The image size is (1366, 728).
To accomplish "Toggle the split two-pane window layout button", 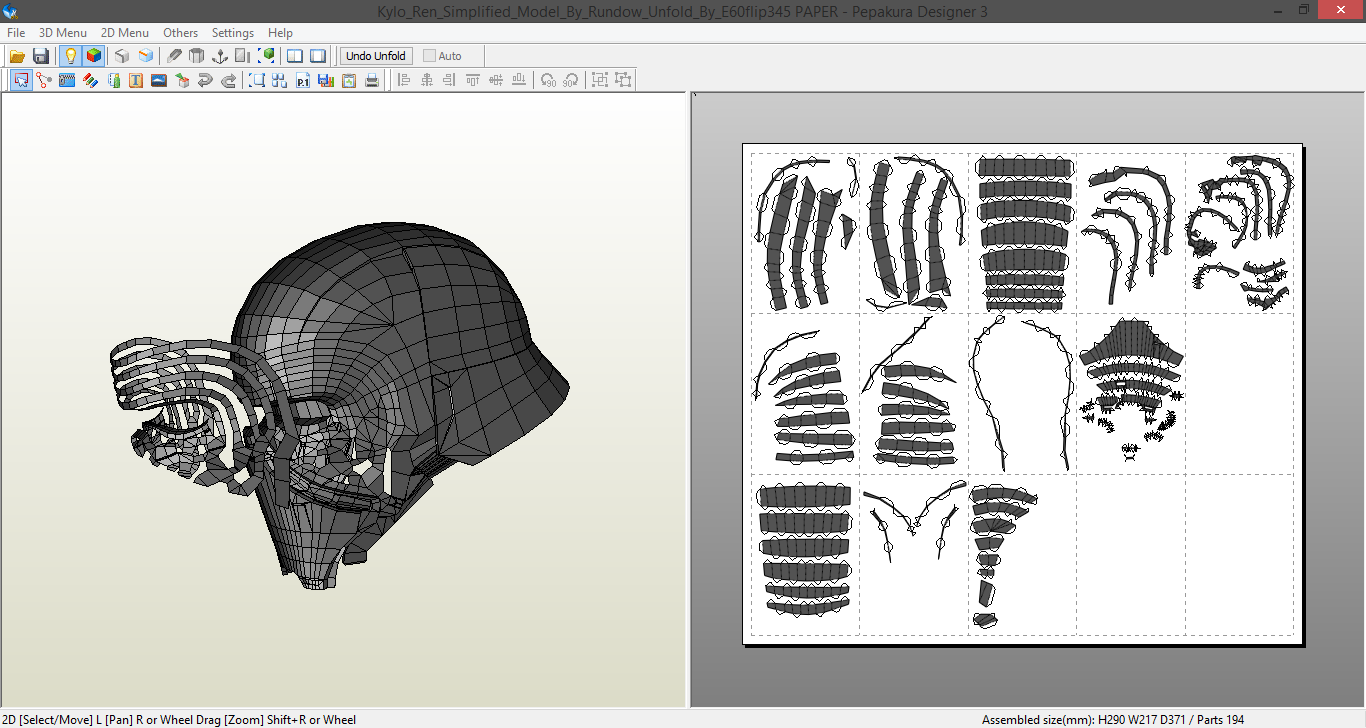I will point(295,56).
